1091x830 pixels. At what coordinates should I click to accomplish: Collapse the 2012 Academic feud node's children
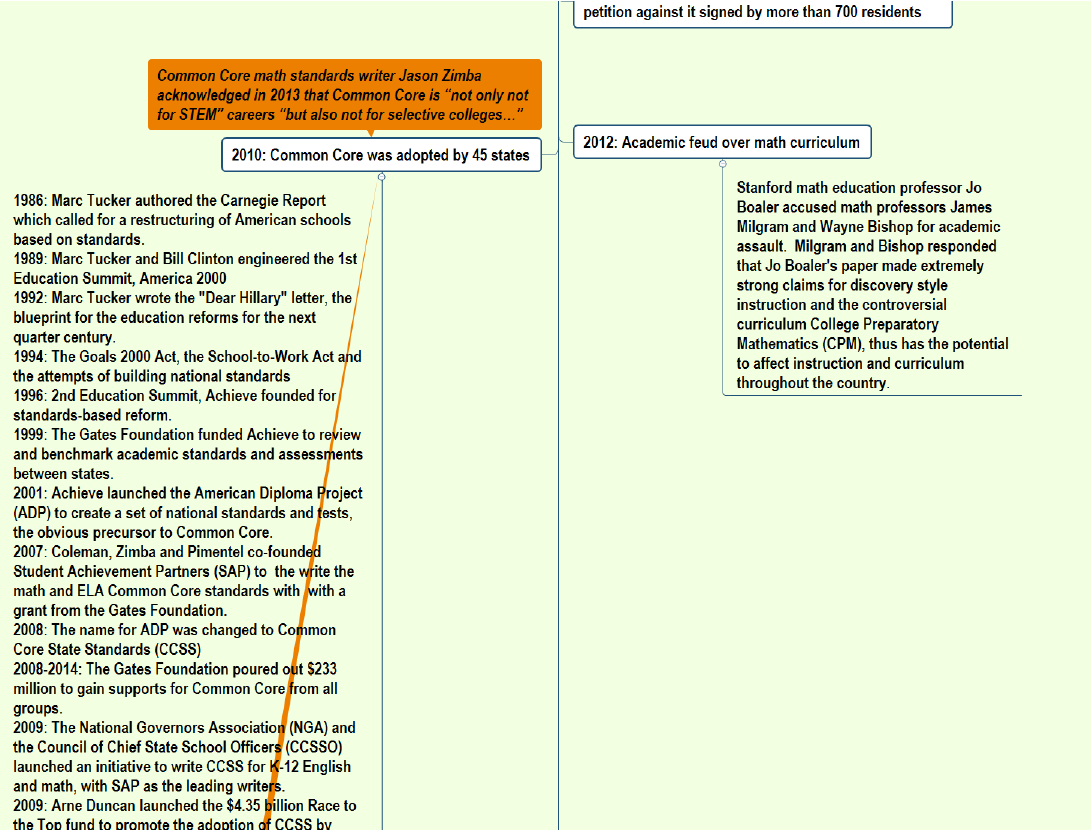(722, 163)
